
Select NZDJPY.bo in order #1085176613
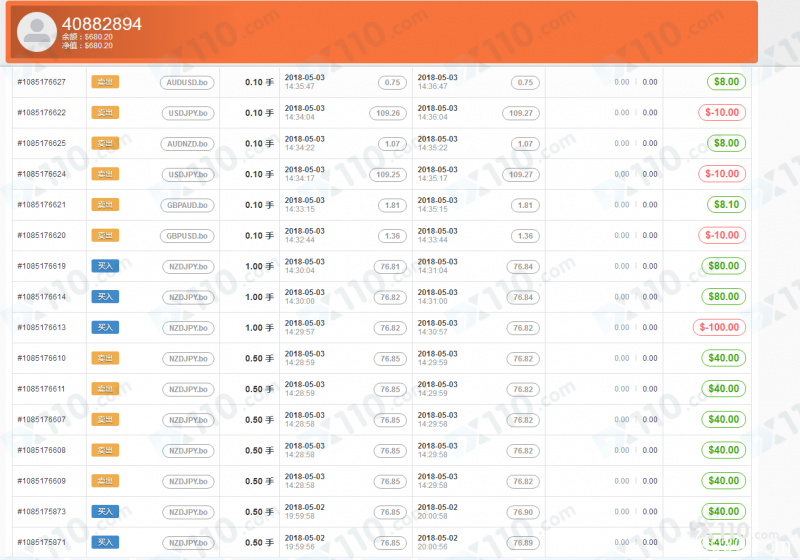click(188, 328)
